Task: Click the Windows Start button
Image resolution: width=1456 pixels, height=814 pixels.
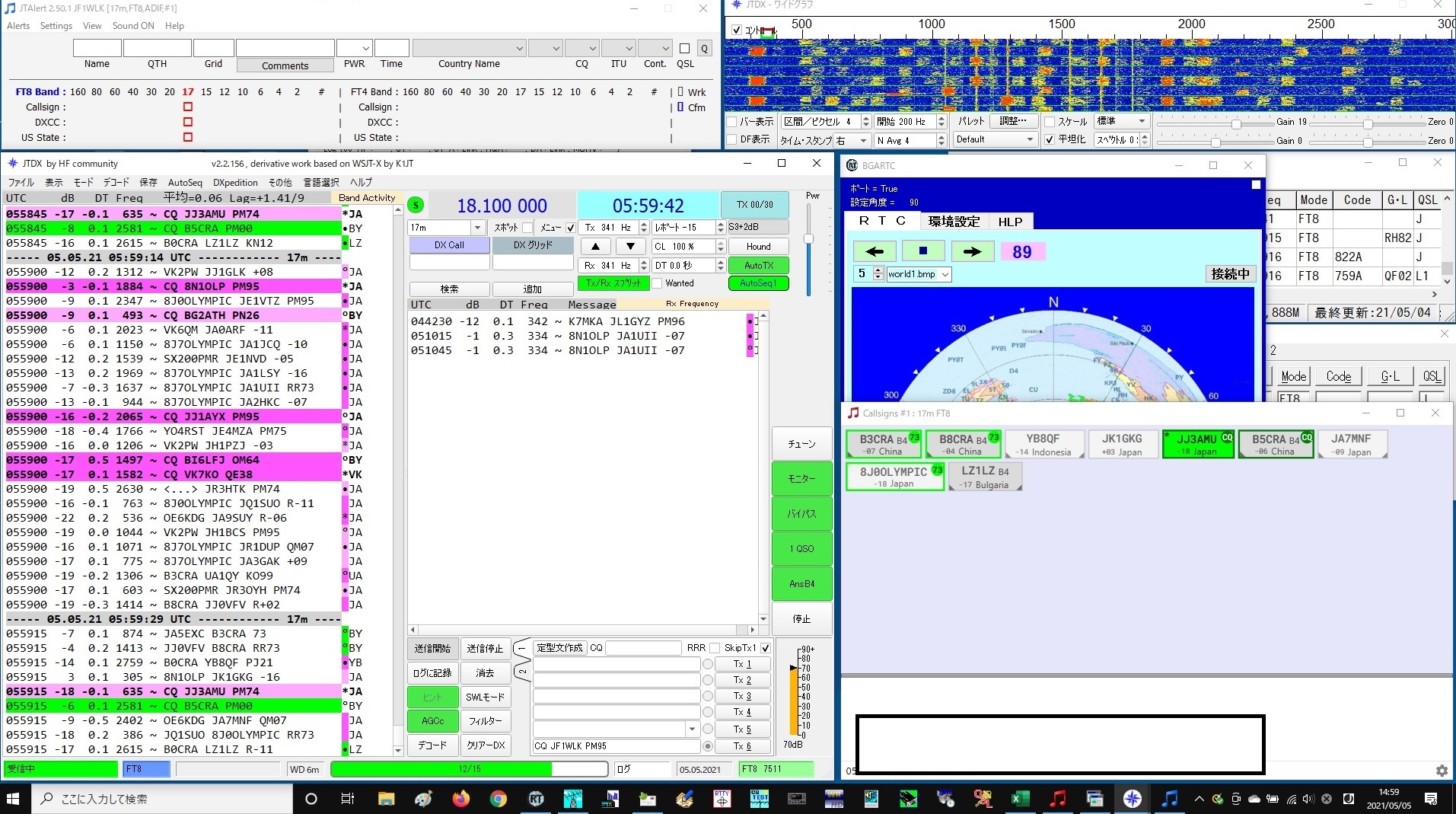Action: pos(13,798)
